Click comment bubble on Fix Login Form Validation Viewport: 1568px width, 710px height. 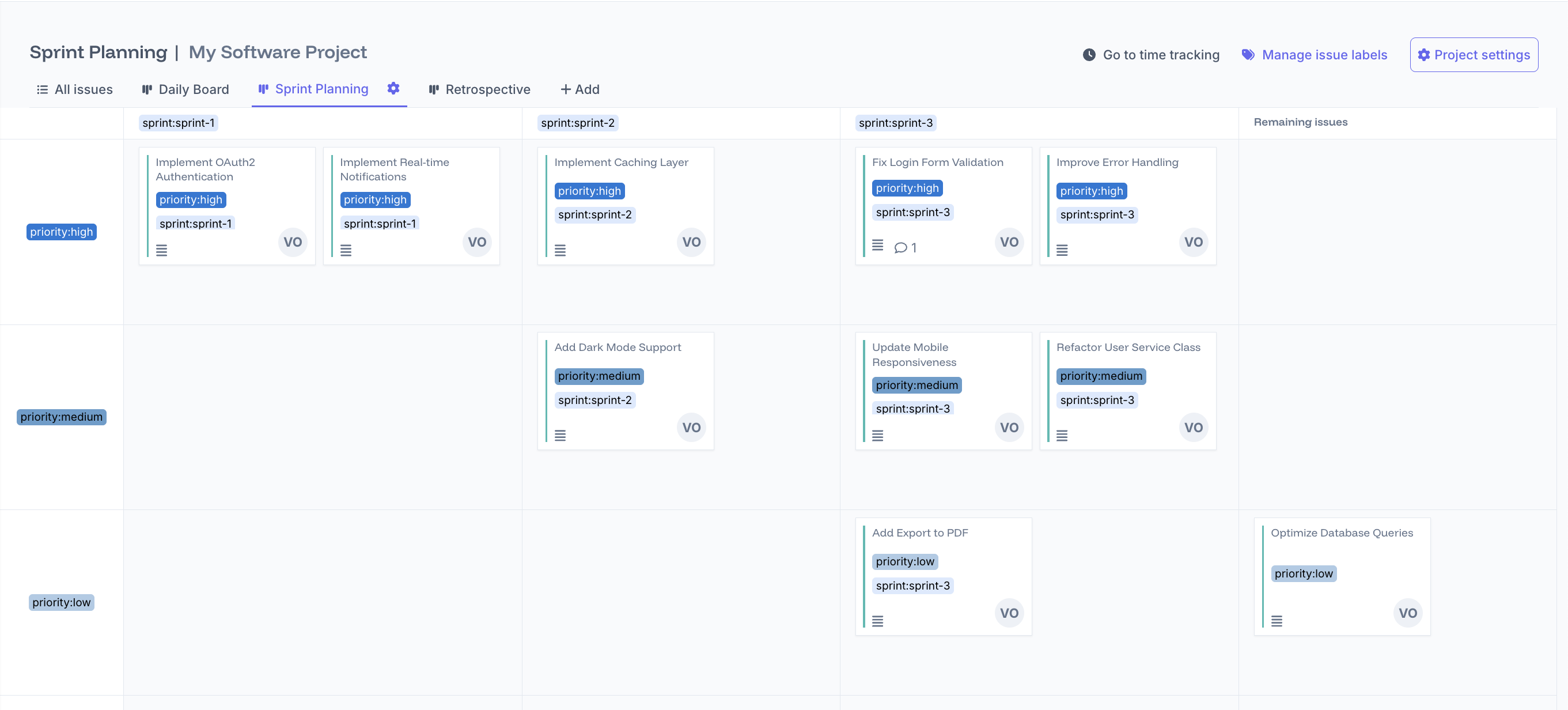pos(900,247)
